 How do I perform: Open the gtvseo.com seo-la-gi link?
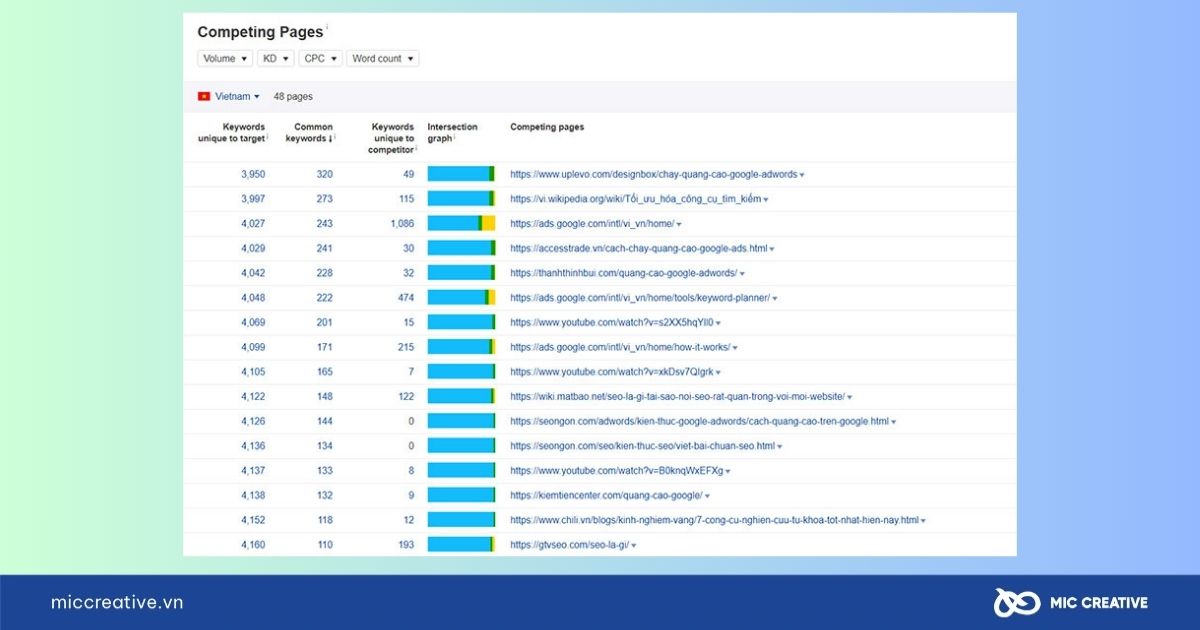coord(569,544)
